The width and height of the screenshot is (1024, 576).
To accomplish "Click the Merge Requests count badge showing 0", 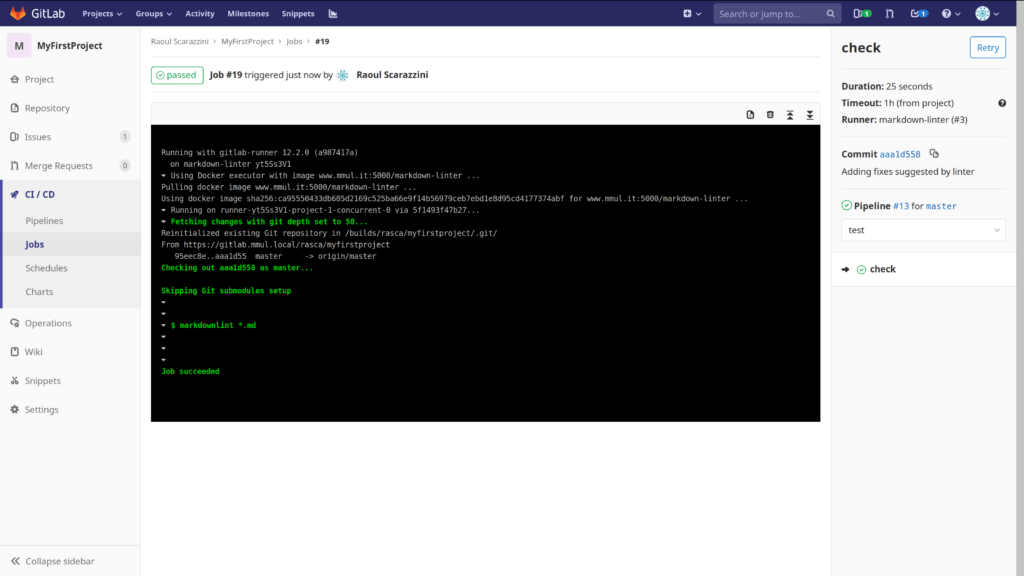I will [x=125, y=165].
